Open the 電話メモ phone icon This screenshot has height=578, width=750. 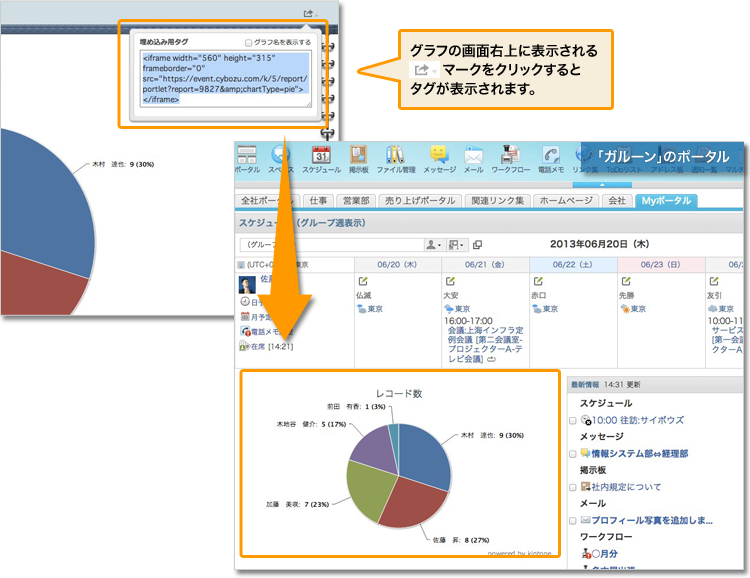[551, 155]
